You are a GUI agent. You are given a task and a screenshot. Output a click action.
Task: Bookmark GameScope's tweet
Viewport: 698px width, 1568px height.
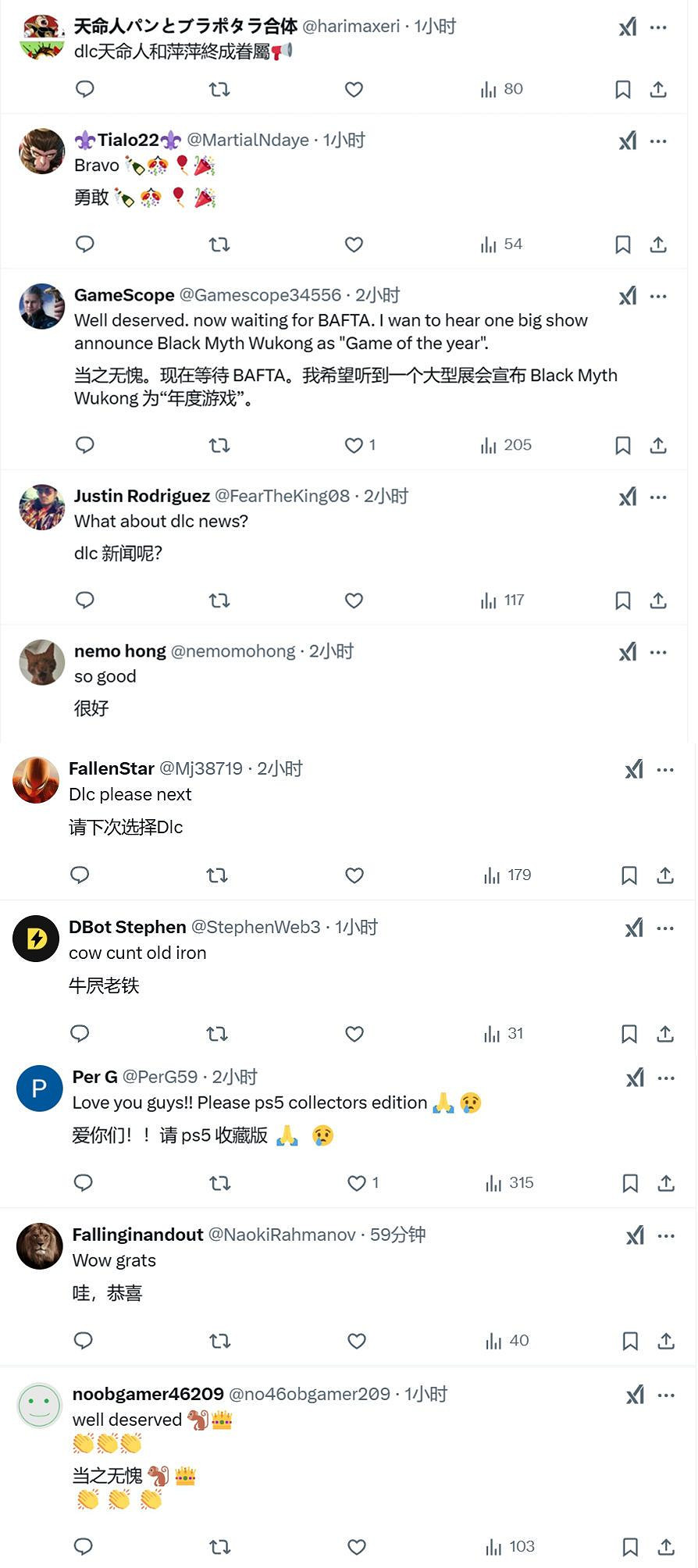click(623, 445)
